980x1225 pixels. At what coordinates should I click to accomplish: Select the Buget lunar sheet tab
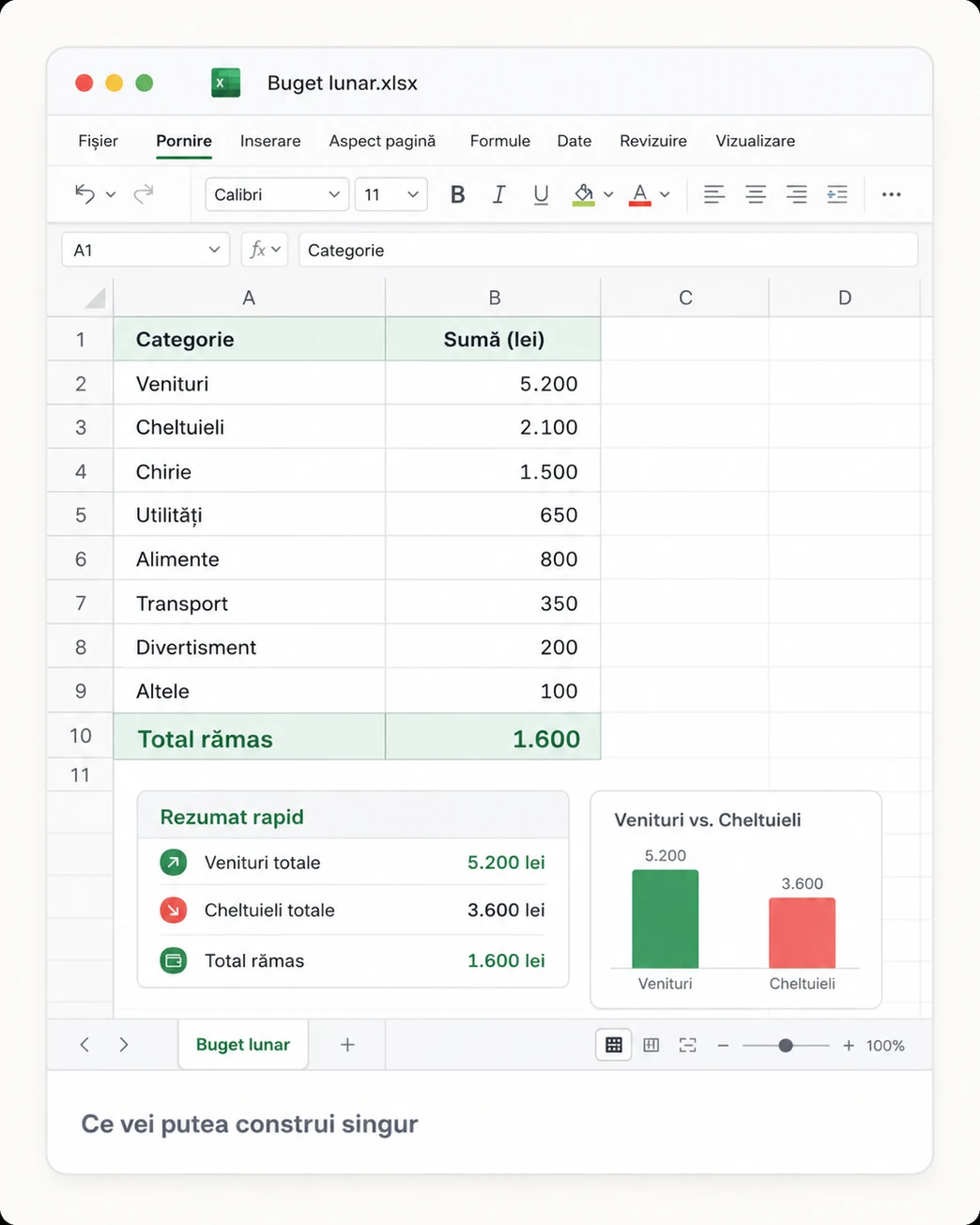click(243, 1045)
